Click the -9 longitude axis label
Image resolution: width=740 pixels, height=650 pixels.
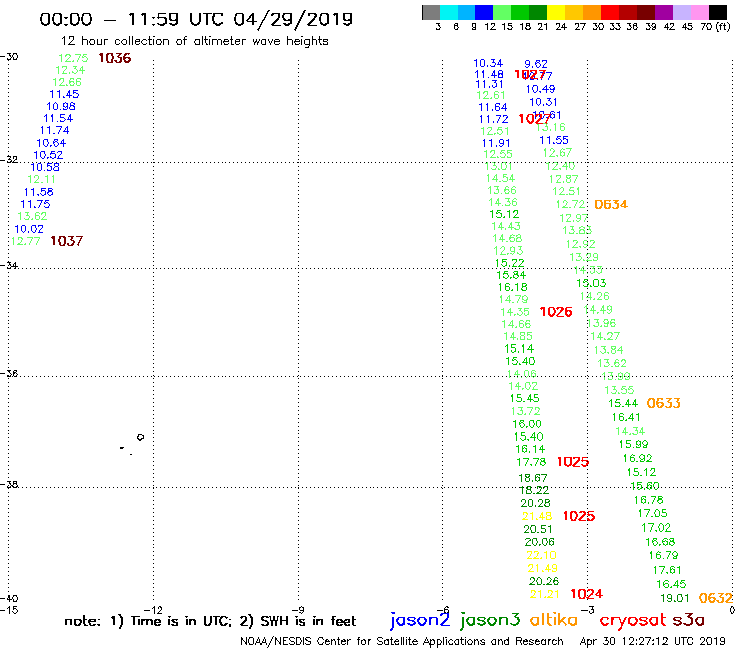coord(298,610)
